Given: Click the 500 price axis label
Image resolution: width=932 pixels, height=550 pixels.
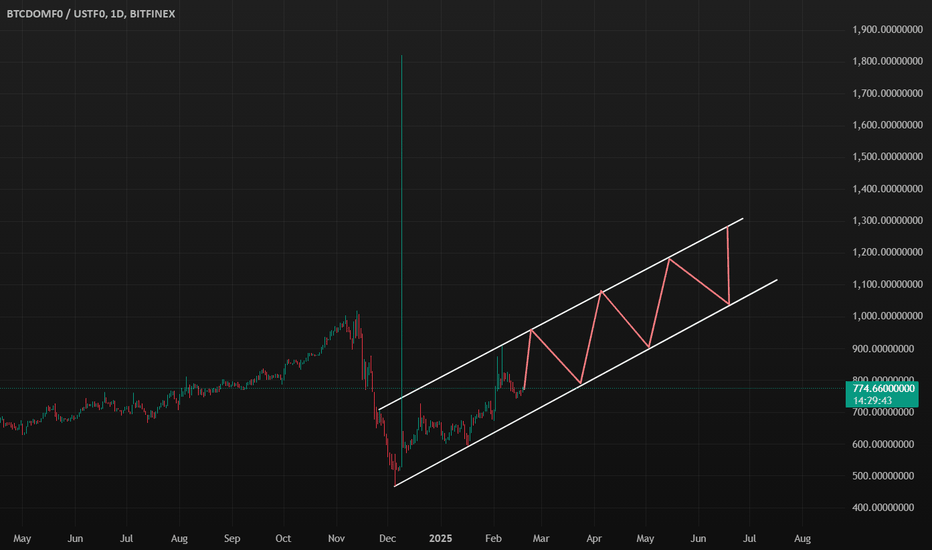Looking at the screenshot, I should (883, 476).
